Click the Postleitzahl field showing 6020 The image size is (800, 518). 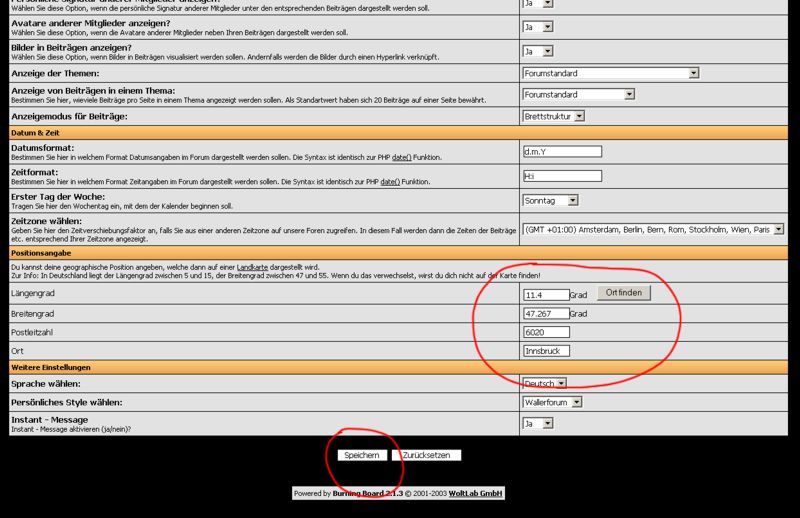(546, 332)
